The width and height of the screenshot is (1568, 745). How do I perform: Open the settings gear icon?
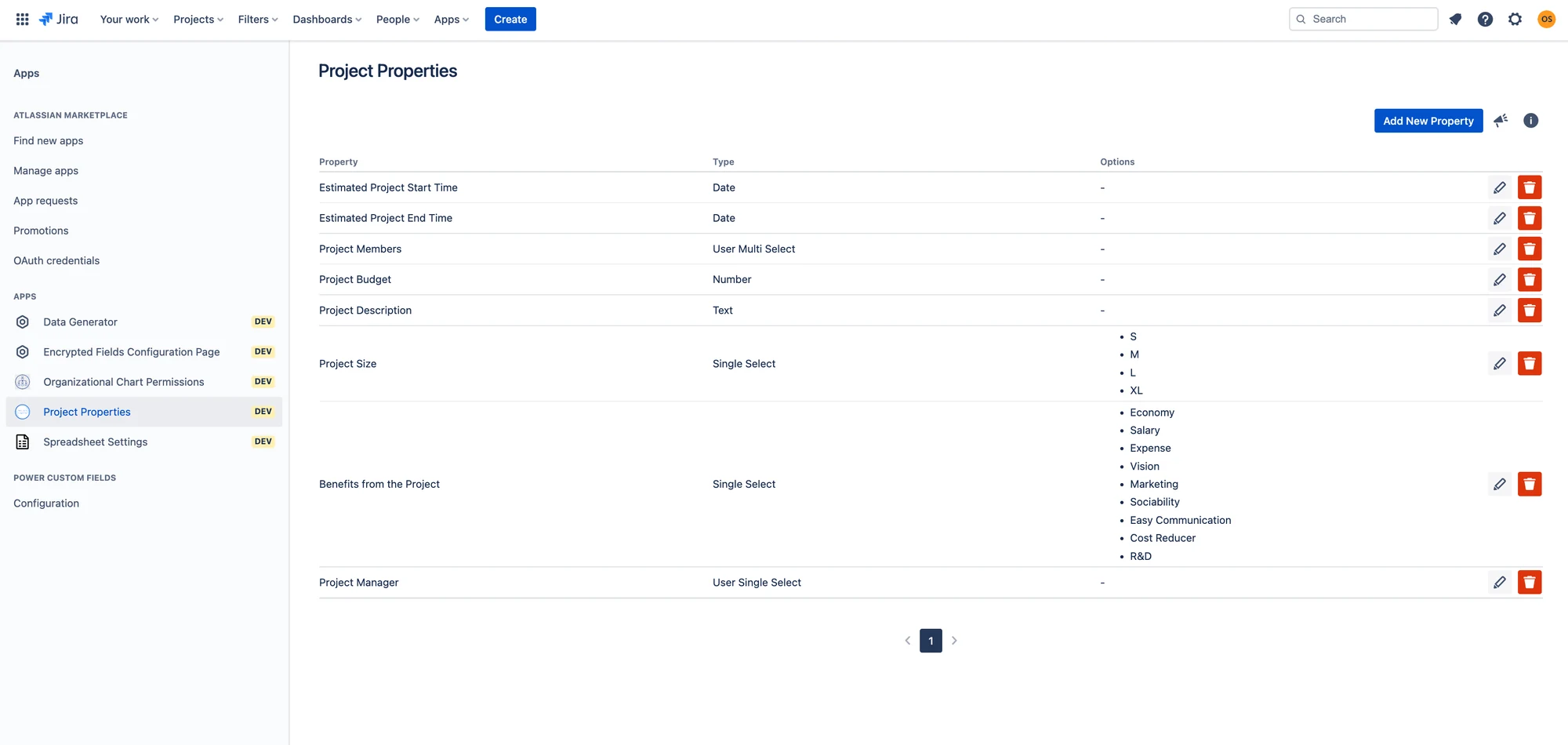[x=1515, y=19]
